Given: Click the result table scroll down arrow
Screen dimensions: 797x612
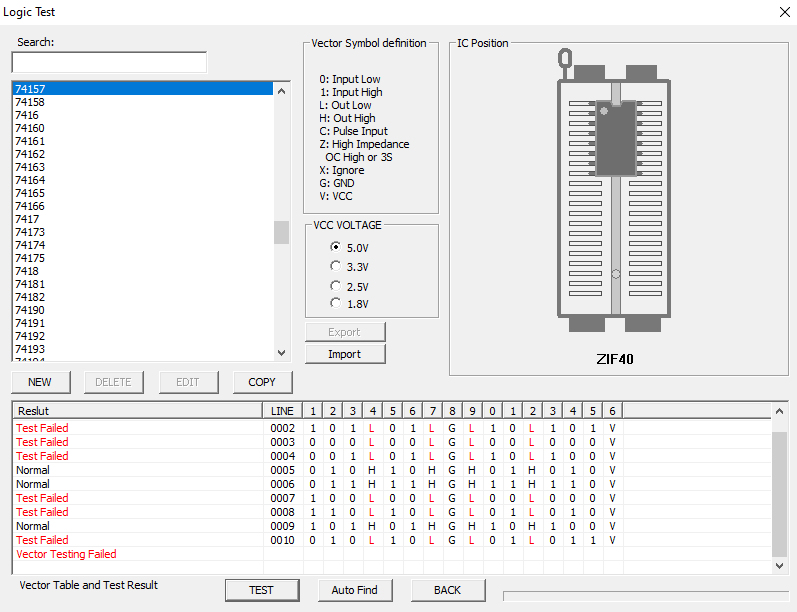Looking at the screenshot, I should pos(779,565).
